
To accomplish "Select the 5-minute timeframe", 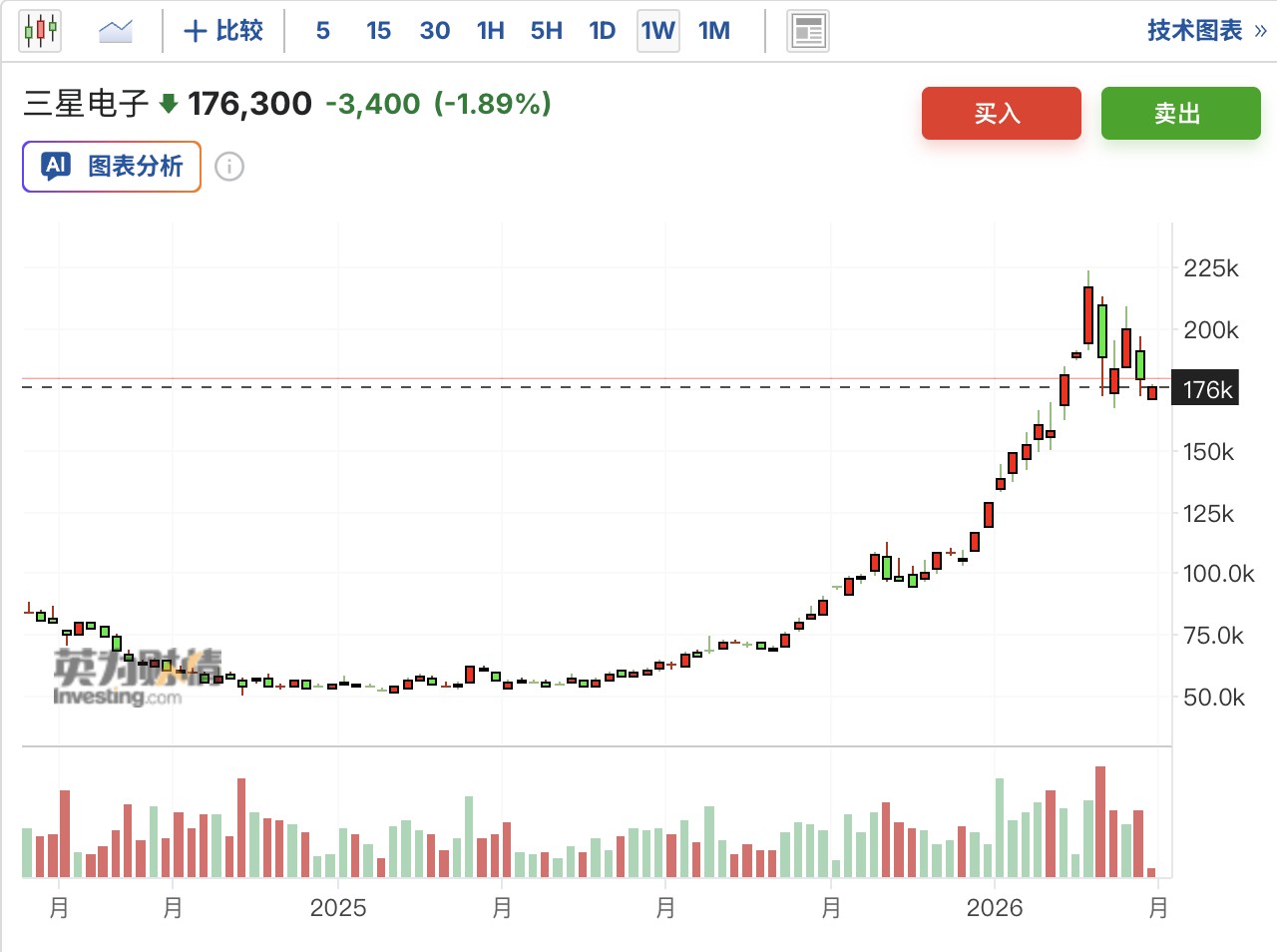I will click(x=322, y=31).
